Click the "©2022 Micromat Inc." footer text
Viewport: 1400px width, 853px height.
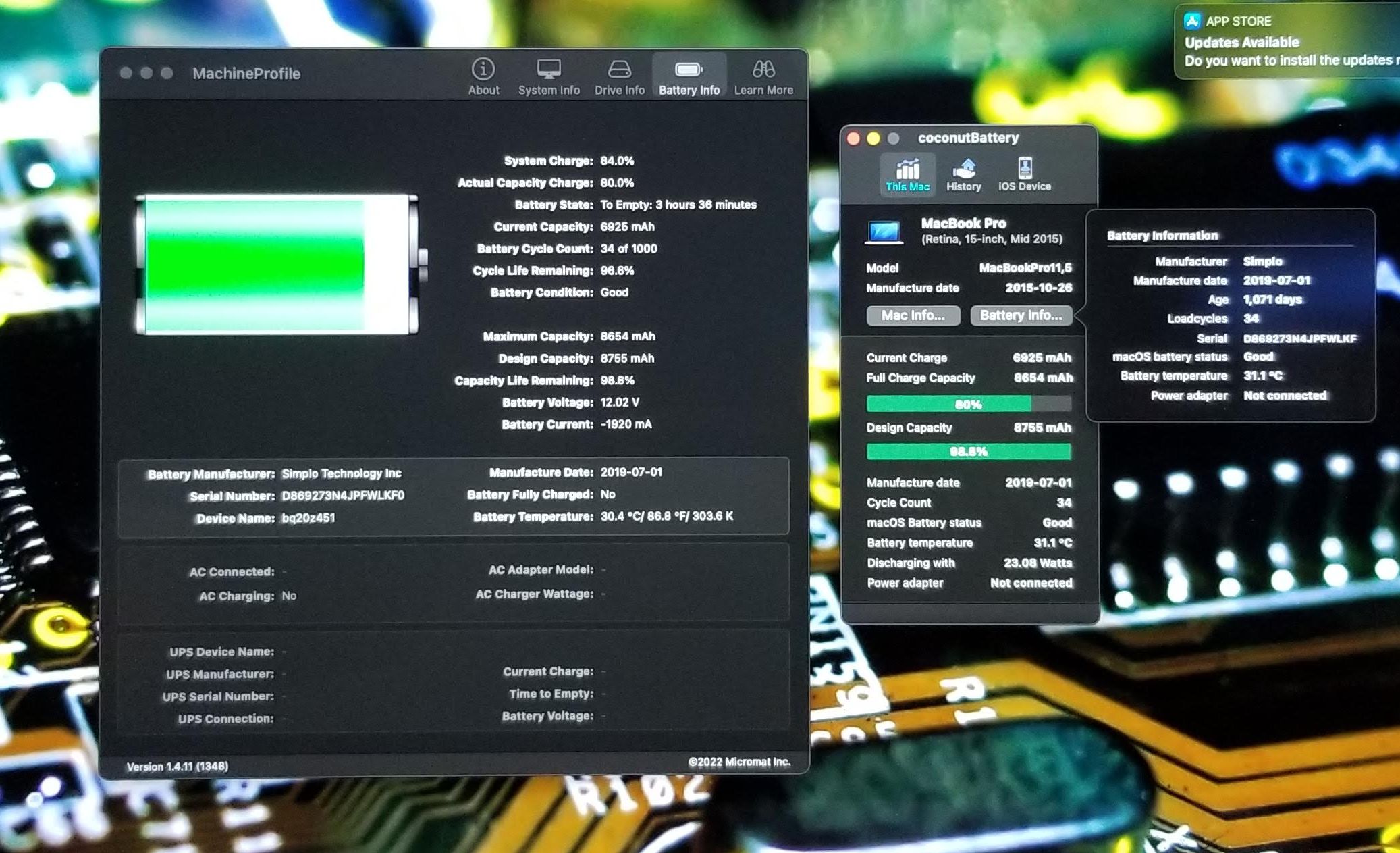740,762
